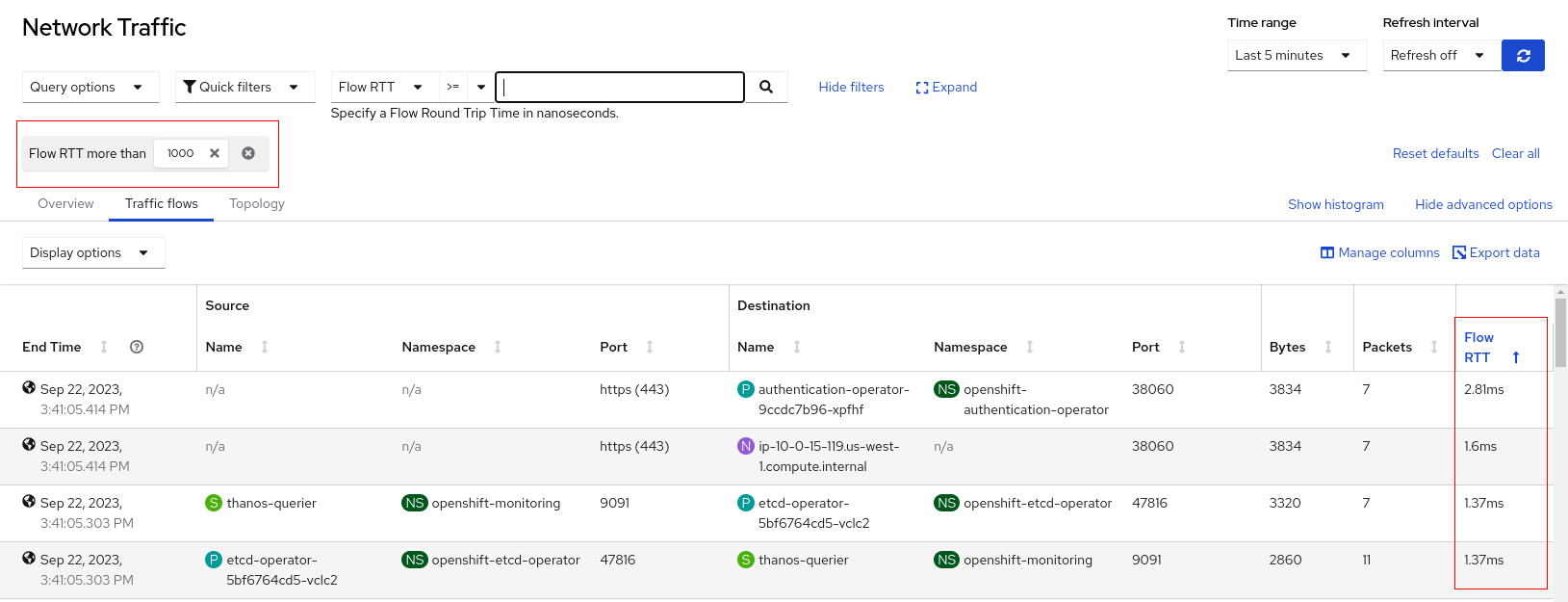Focus the Flow RTT filter input field
Image resolution: width=1568 pixels, height=602 pixels.
[620, 87]
